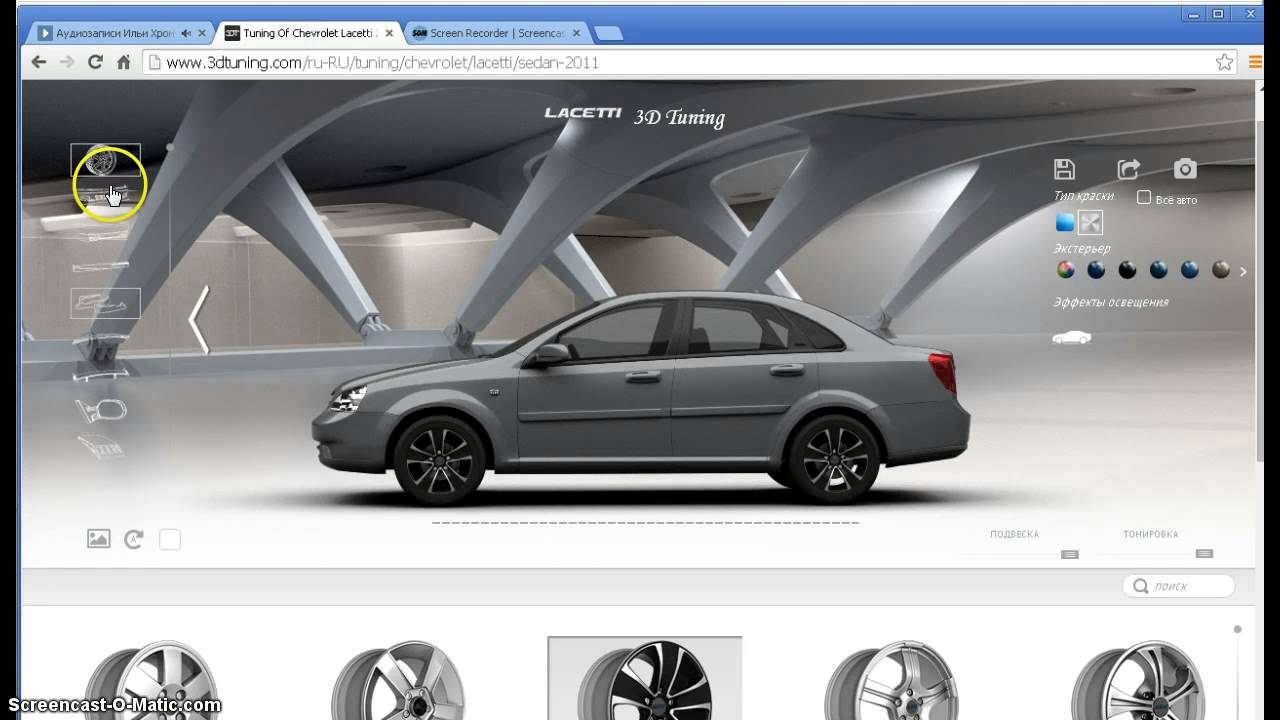Show the previous car view arrow
The width and height of the screenshot is (1280, 720).
tap(199, 320)
